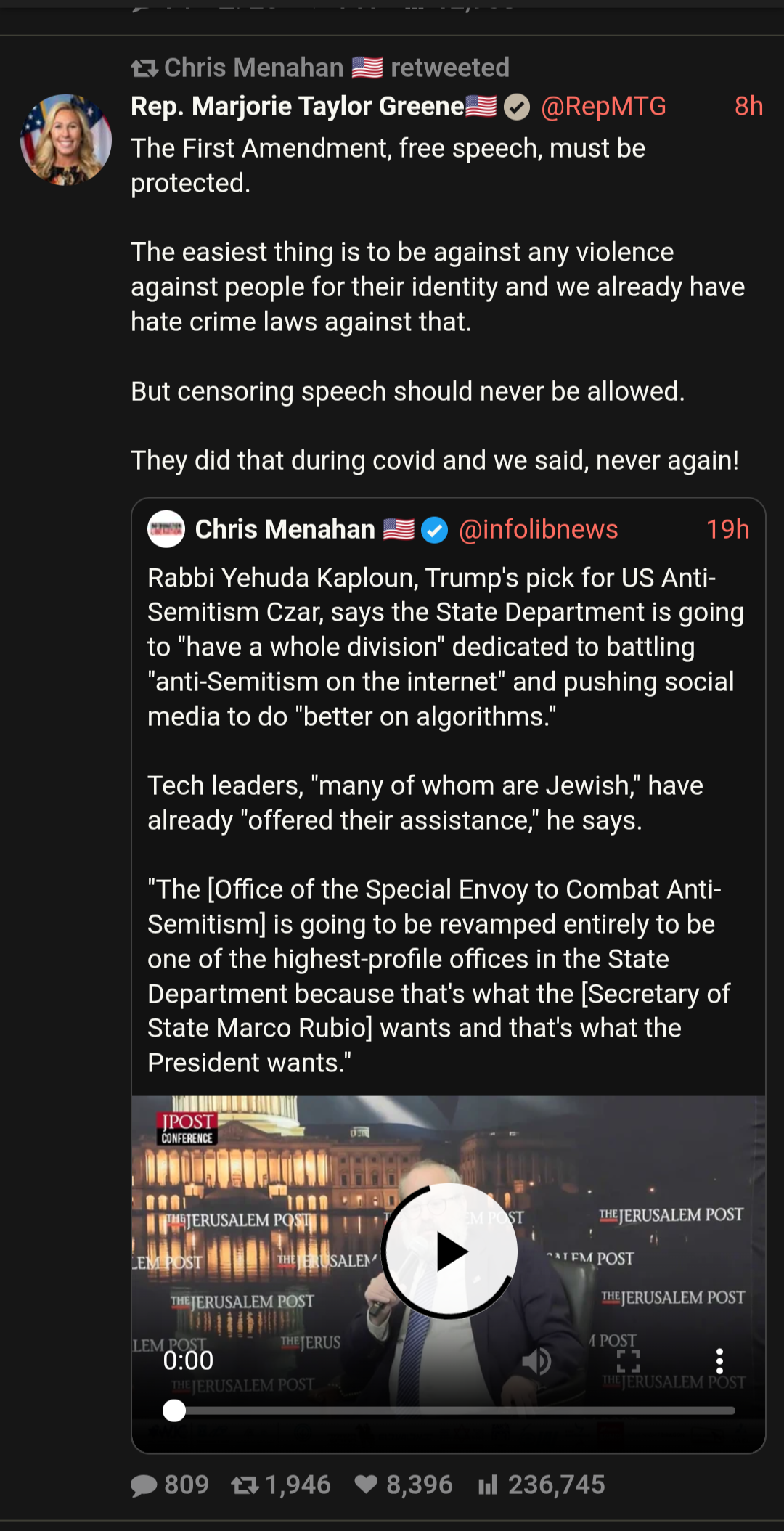
Task: Open the @RepMTG handle link
Action: pos(603,107)
